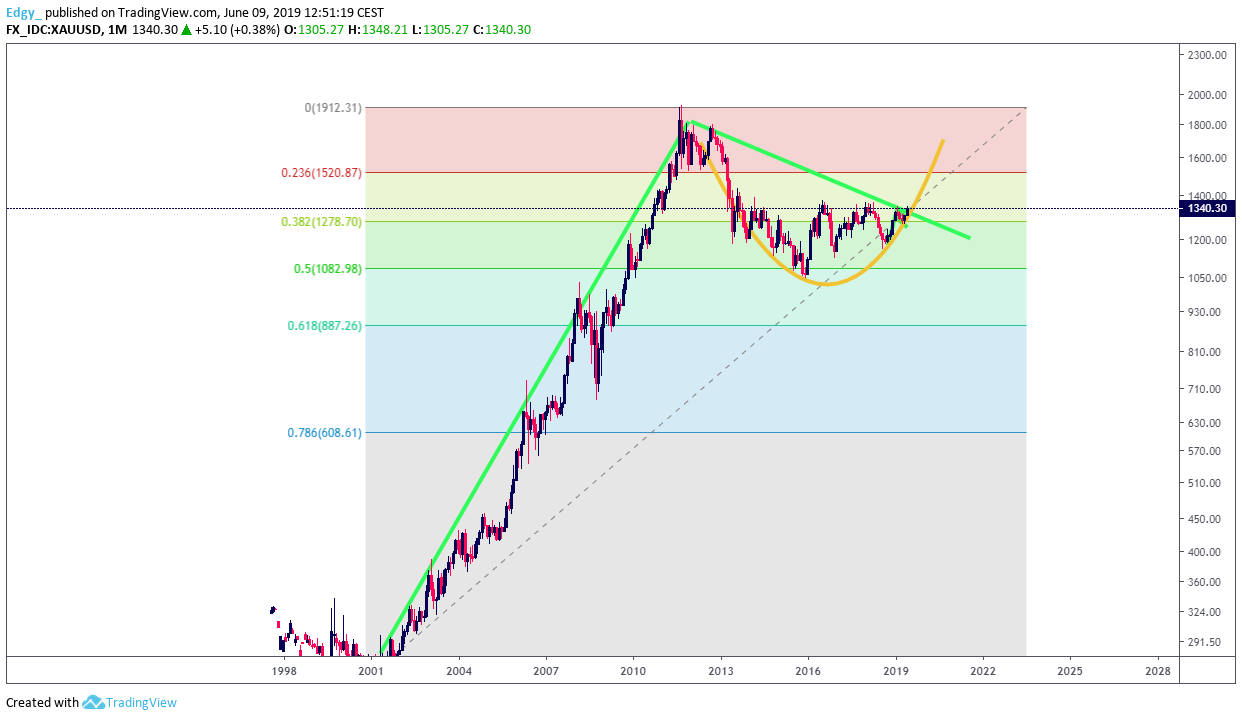Viewport: 1242px width, 720px height.
Task: Click the 1050.00 price axis label
Action: click(1207, 278)
